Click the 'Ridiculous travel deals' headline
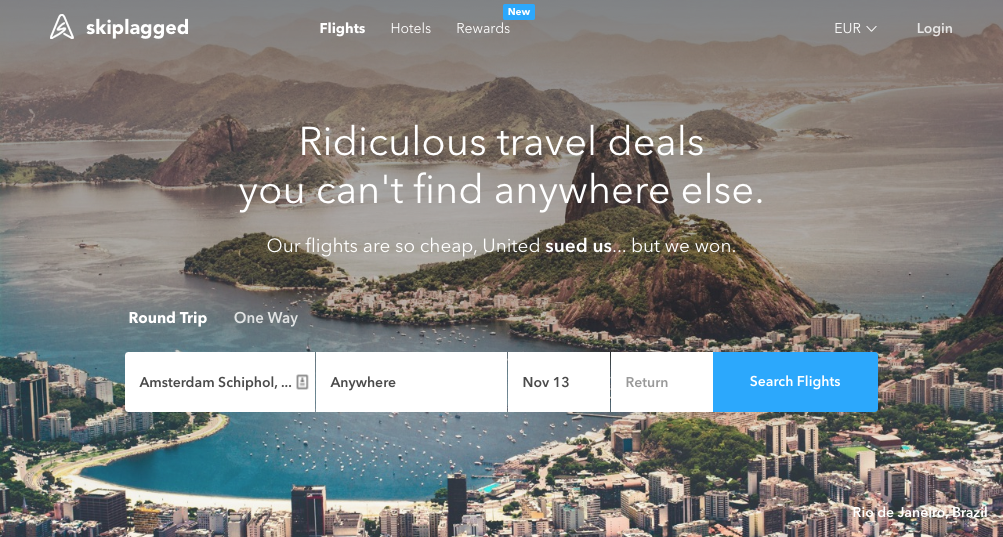This screenshot has height=537, width=1003. (x=502, y=142)
